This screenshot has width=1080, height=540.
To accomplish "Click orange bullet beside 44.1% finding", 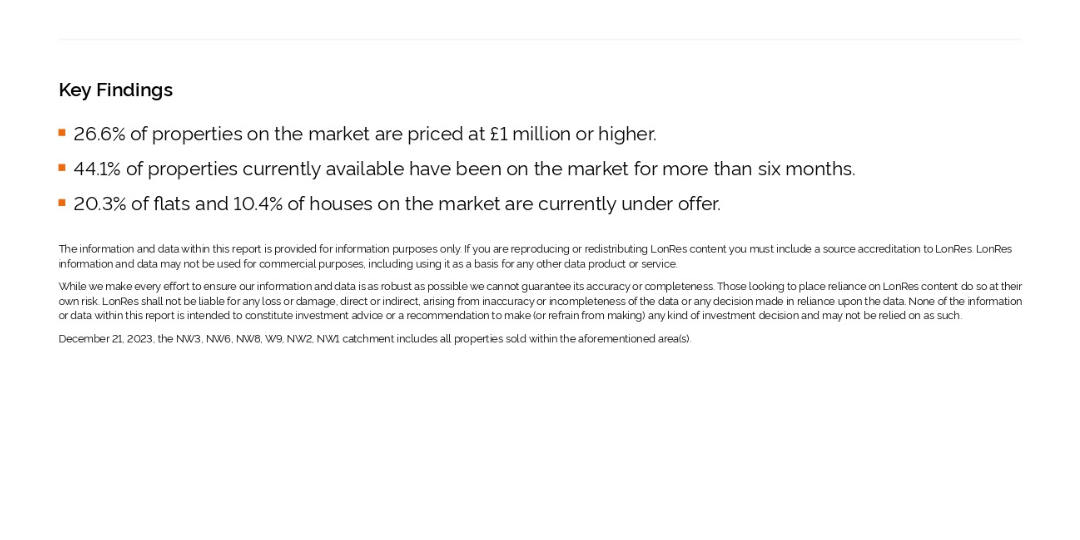I will (62, 167).
